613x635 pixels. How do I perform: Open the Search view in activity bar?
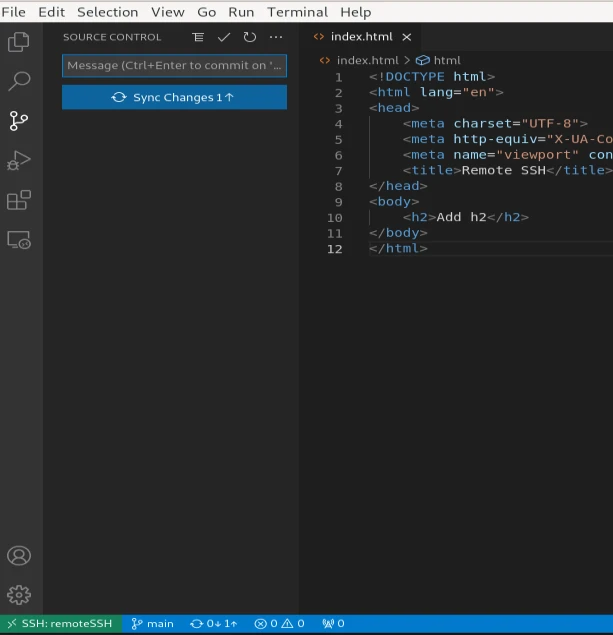tap(19, 81)
